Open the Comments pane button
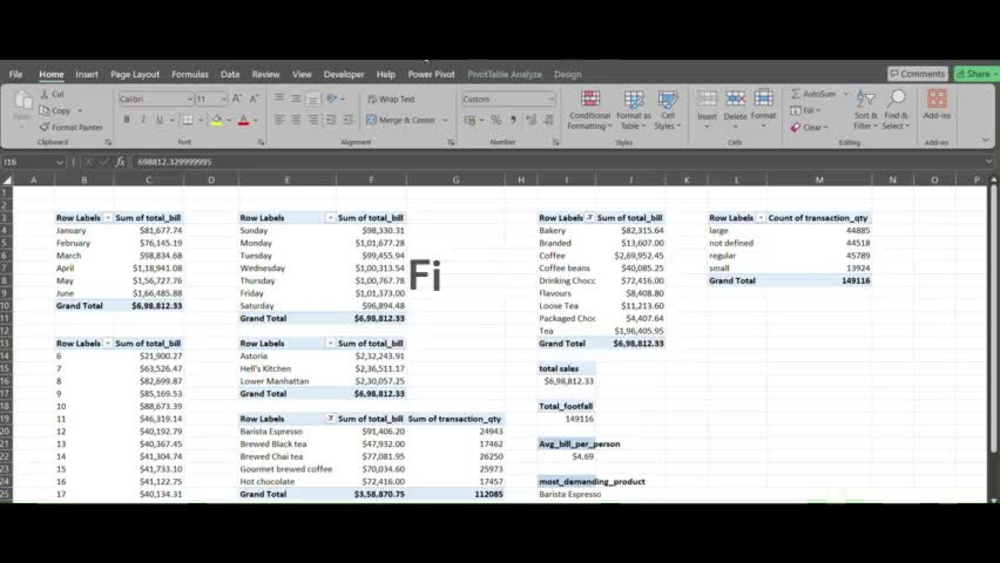The width and height of the screenshot is (1000, 563). coord(918,74)
